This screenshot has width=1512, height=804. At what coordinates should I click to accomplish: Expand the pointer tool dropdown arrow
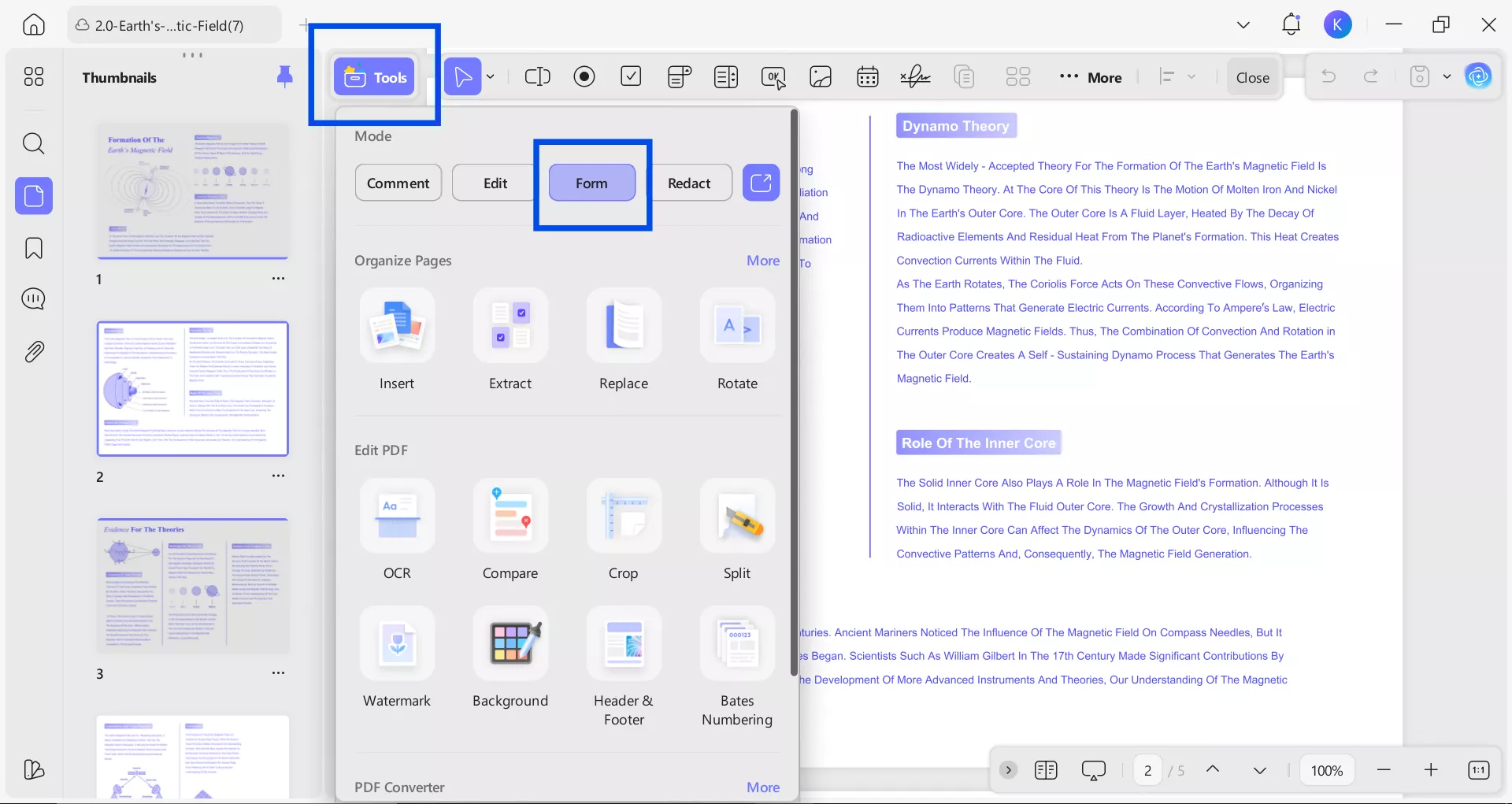tap(491, 76)
